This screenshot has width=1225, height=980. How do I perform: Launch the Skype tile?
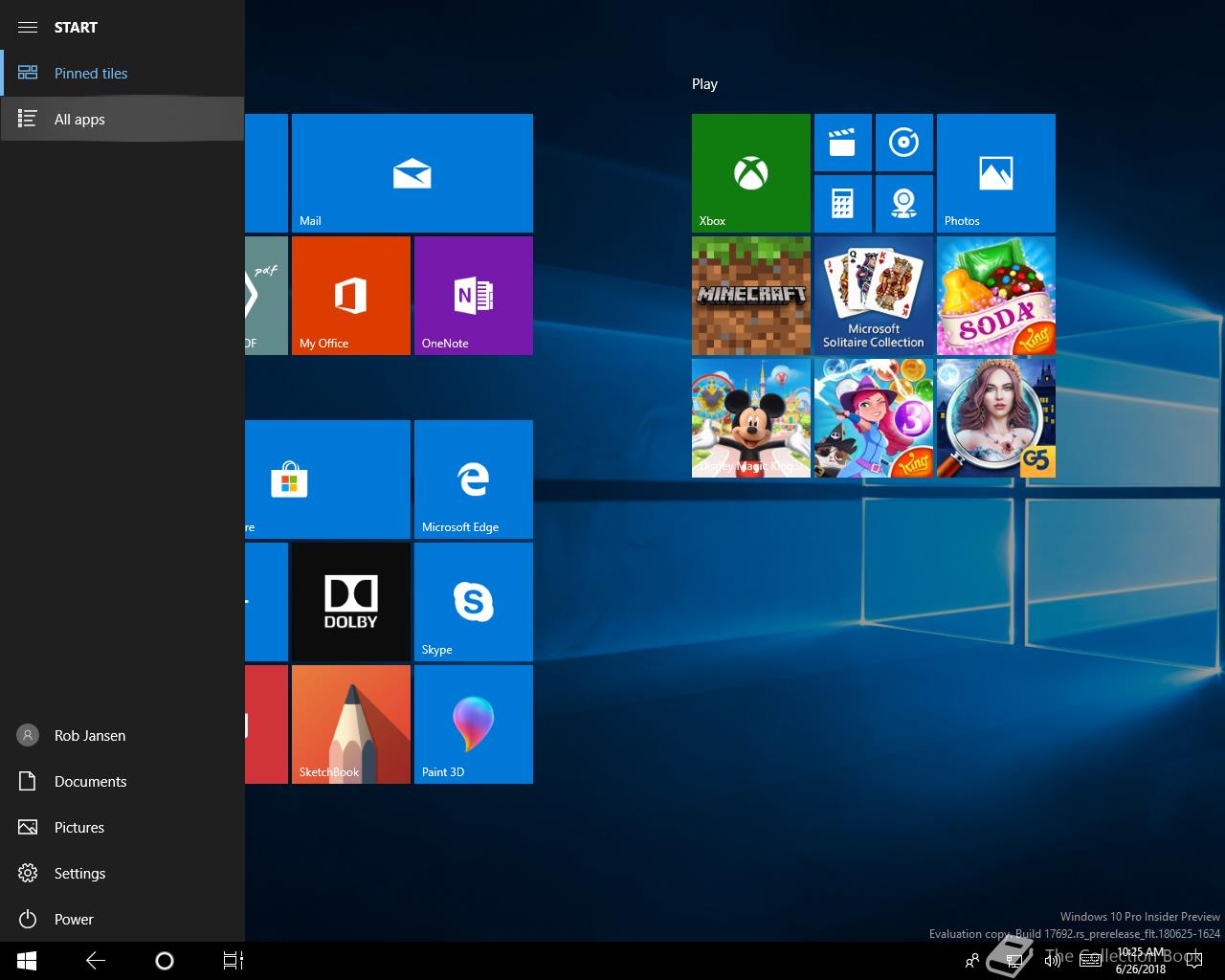pyautogui.click(x=473, y=601)
